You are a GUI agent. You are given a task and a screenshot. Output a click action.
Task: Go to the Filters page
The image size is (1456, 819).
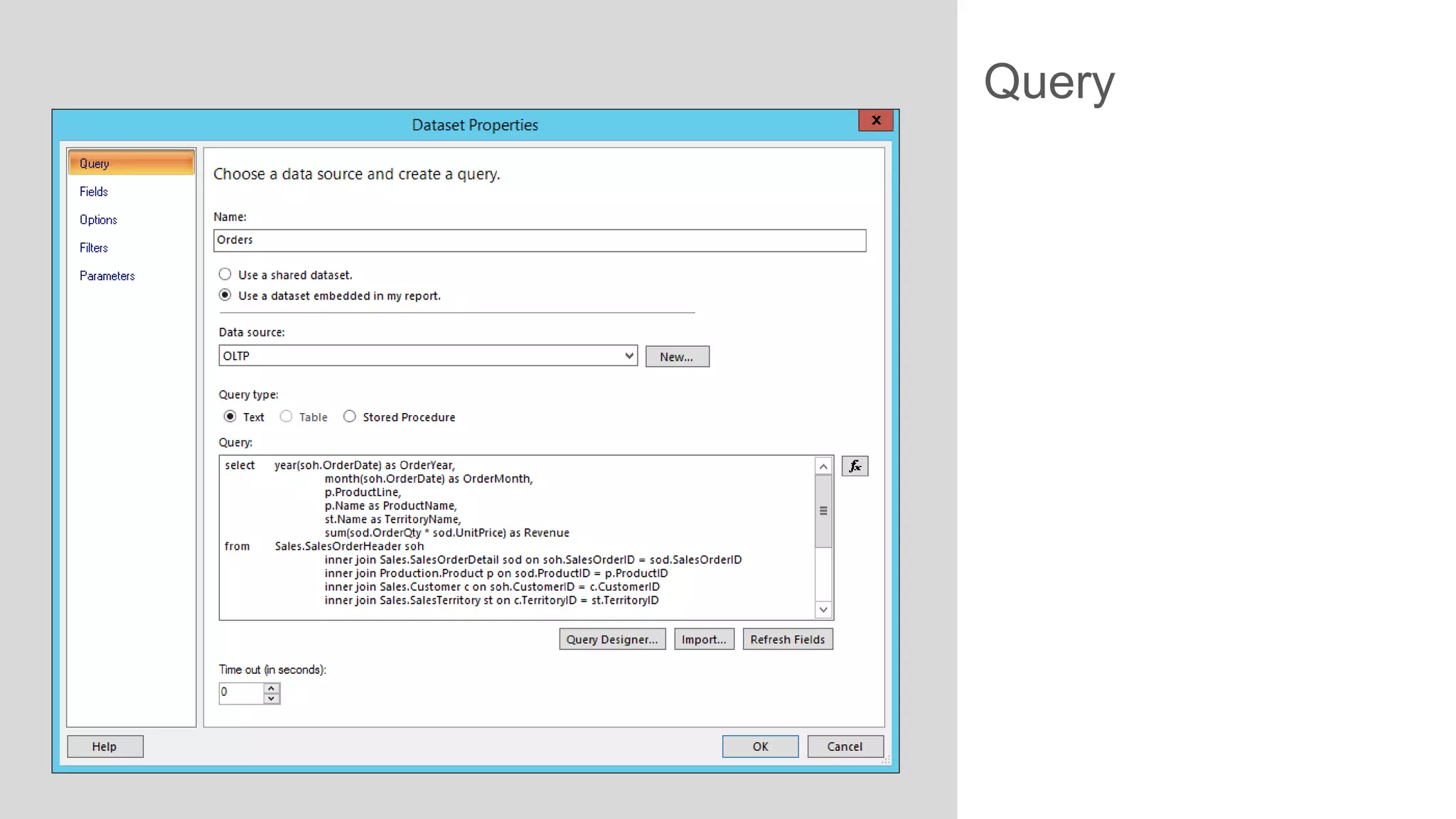[x=94, y=247]
